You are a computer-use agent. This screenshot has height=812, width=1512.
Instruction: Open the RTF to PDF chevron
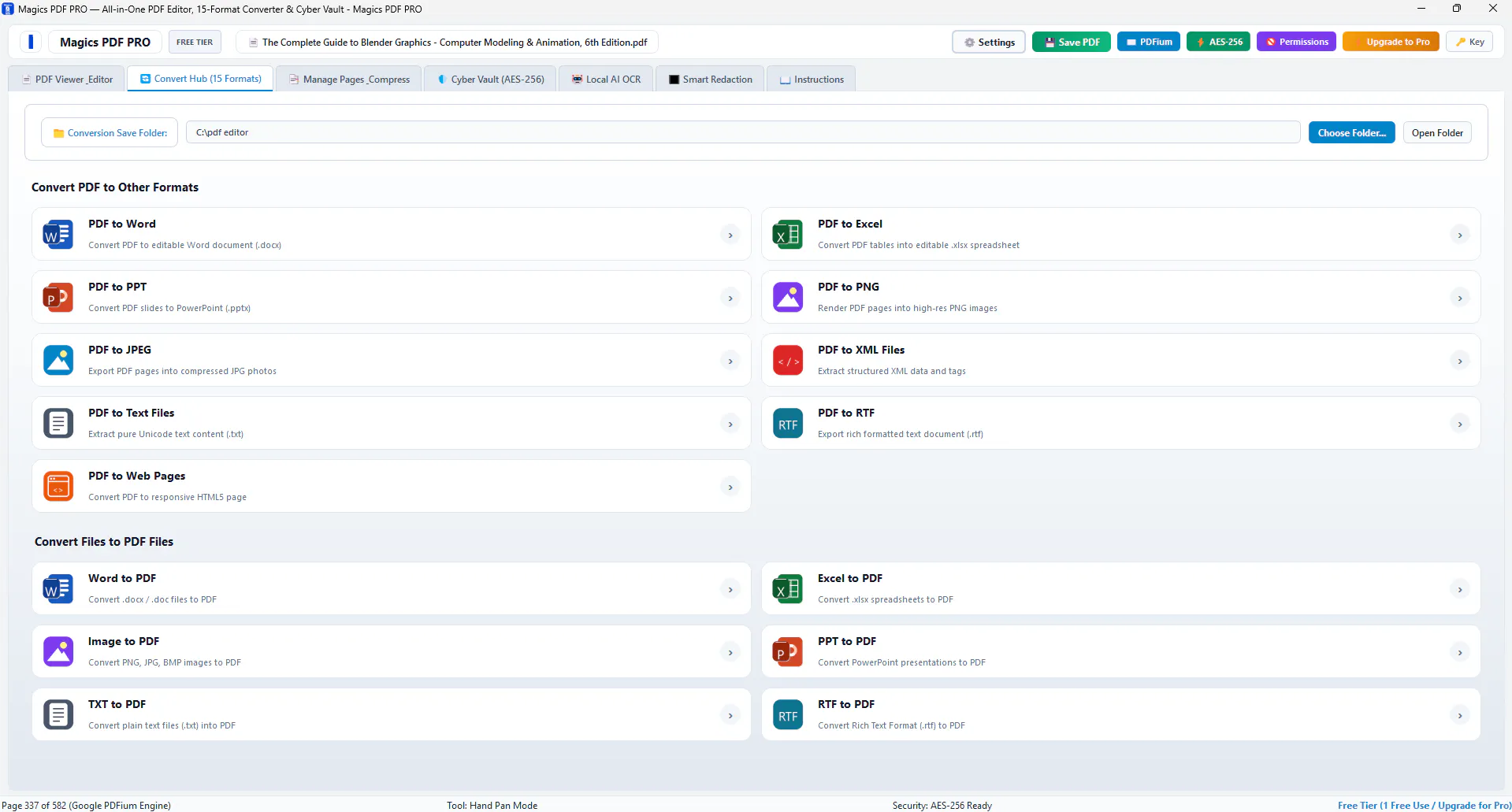(x=1460, y=715)
